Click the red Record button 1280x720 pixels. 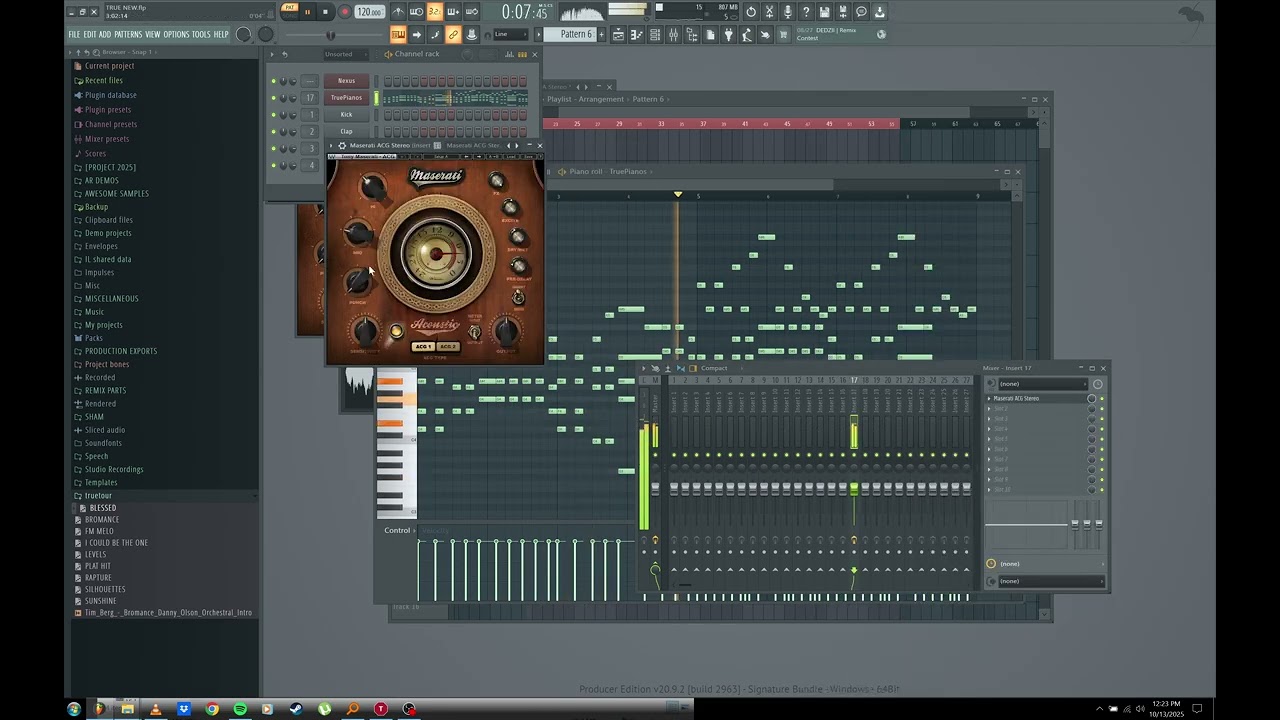344,12
